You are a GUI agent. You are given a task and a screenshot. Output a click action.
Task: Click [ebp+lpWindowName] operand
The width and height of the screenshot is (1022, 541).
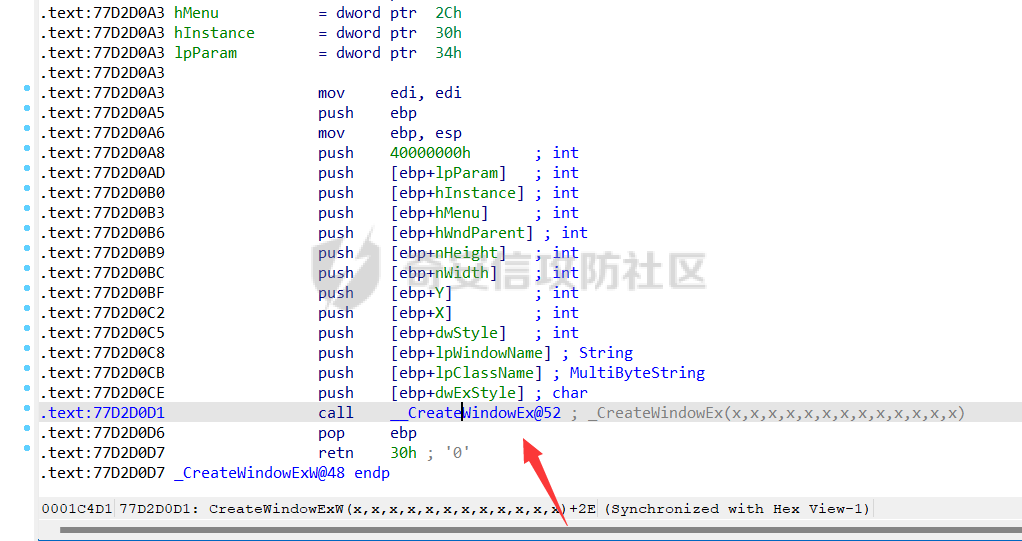[471, 353]
